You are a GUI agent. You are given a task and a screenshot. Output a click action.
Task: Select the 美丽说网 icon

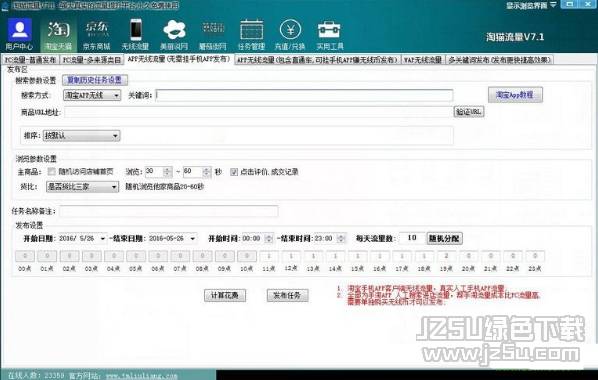pos(174,34)
